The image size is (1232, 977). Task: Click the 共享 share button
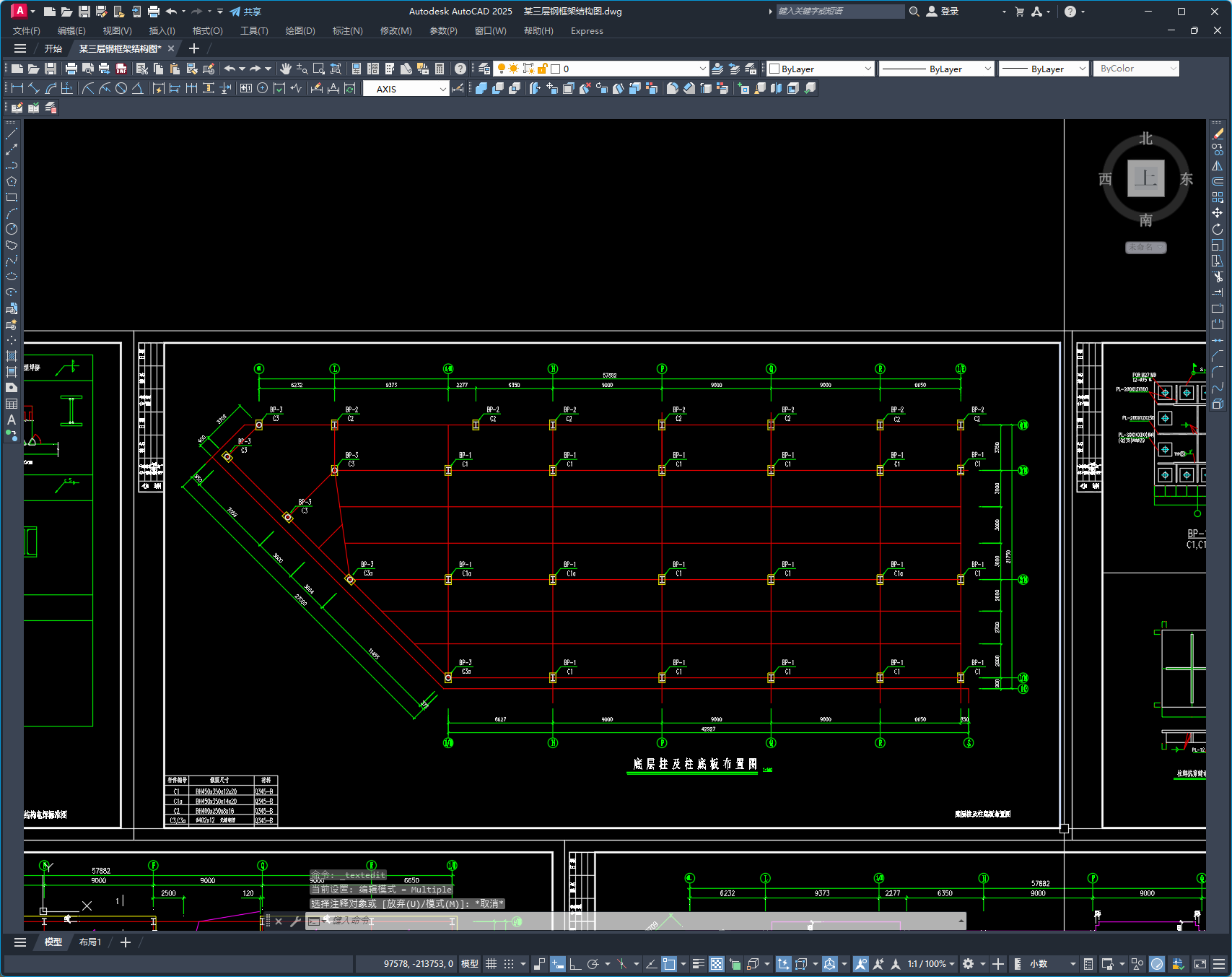click(245, 12)
